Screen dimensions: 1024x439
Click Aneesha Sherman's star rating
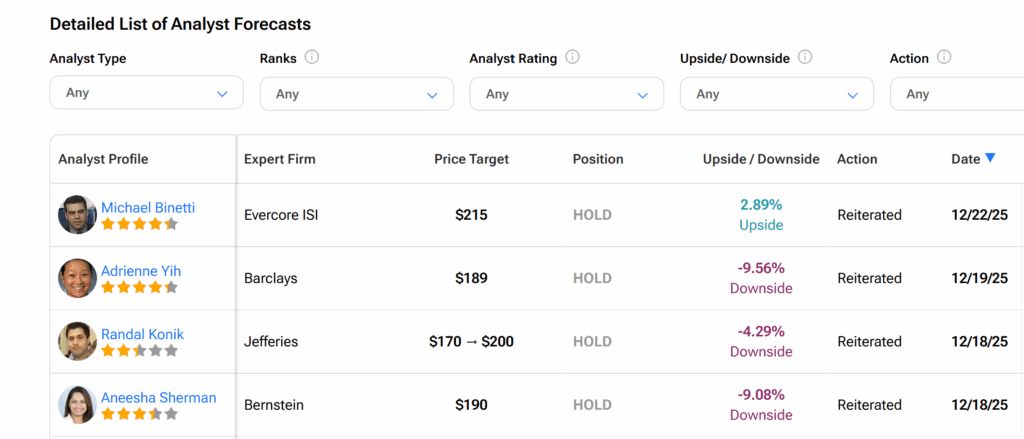(x=139, y=414)
